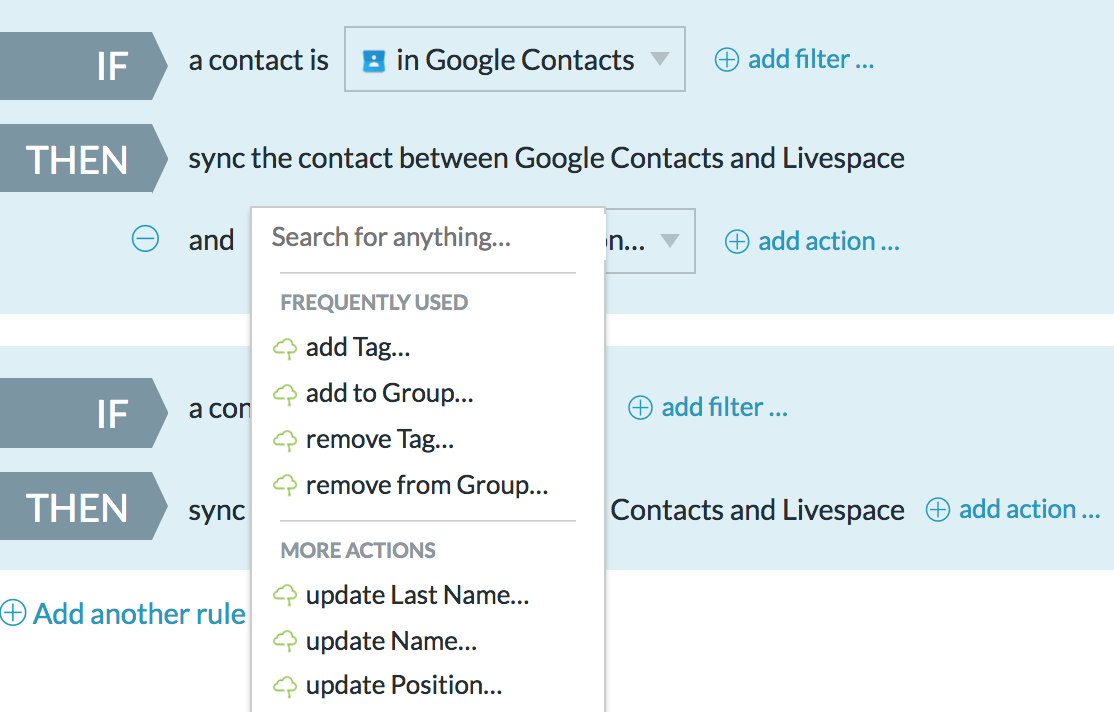The image size is (1114, 712).
Task: Click the 'MORE ACTIONS' section header
Action: point(358,551)
